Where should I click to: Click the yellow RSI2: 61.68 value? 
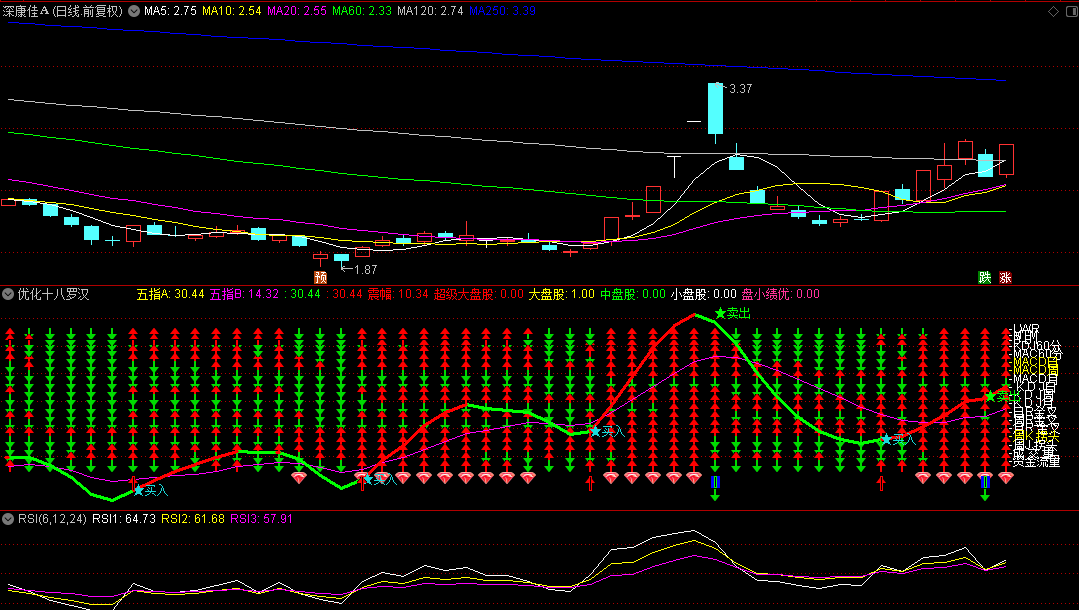(x=193, y=518)
